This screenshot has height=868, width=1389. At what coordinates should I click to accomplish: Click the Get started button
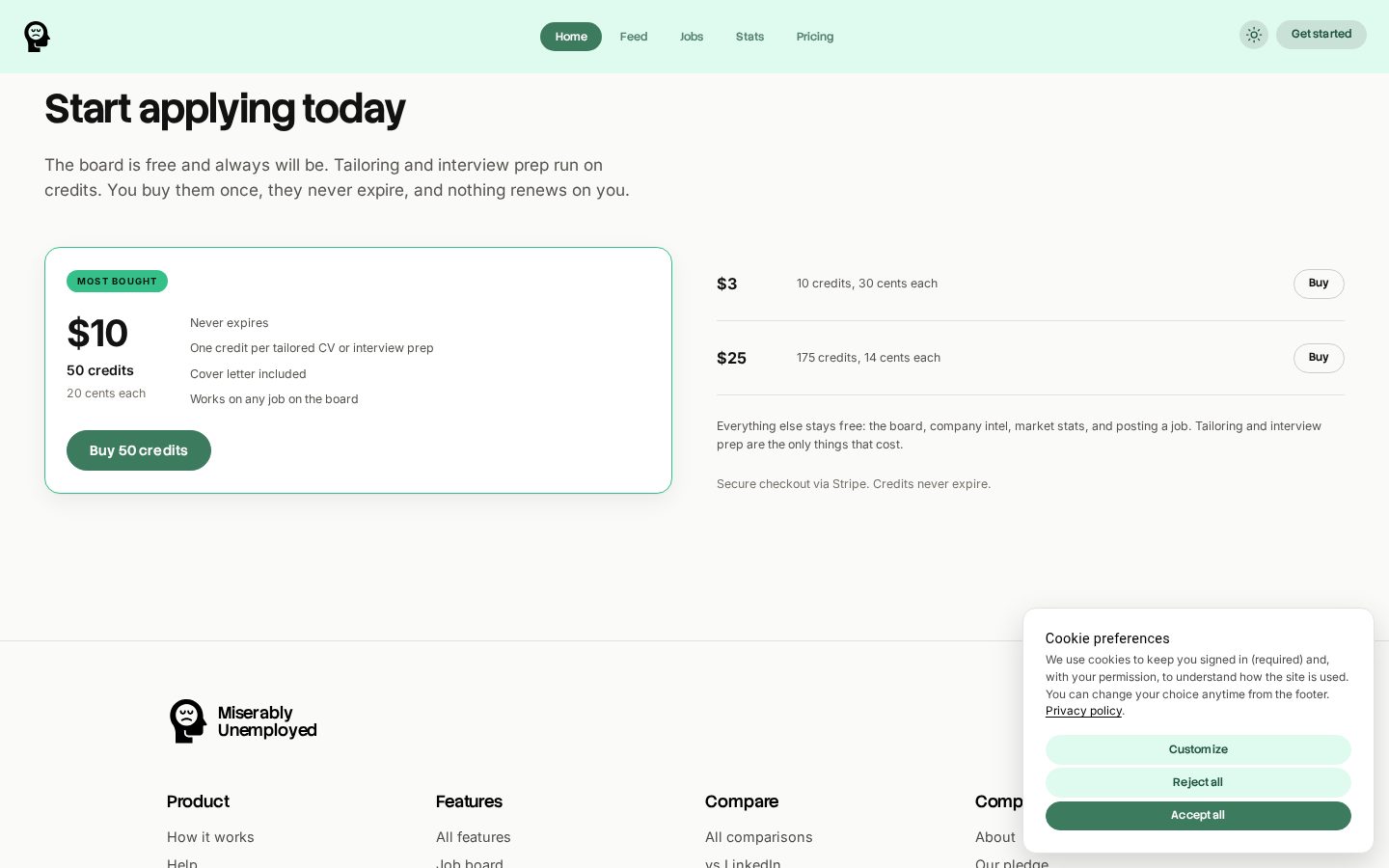(1321, 35)
